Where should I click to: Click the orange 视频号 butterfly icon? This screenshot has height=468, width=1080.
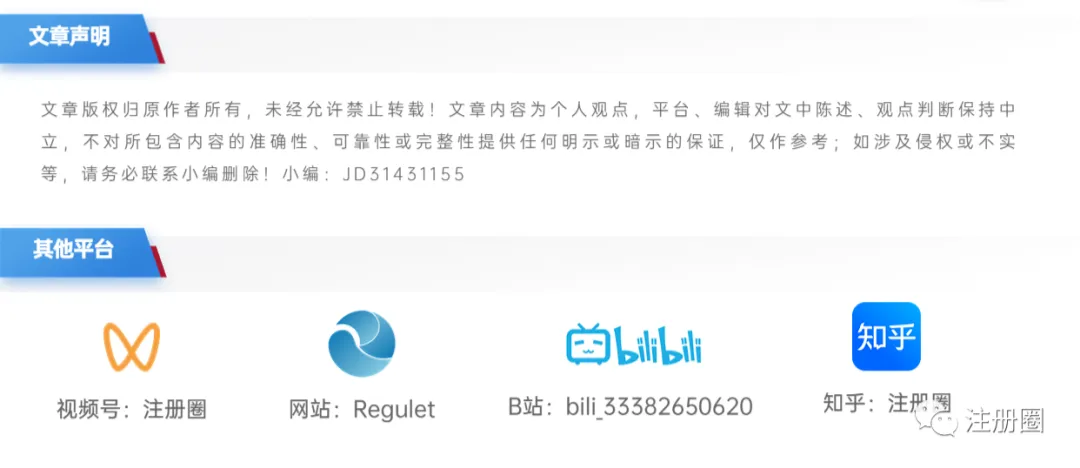132,347
